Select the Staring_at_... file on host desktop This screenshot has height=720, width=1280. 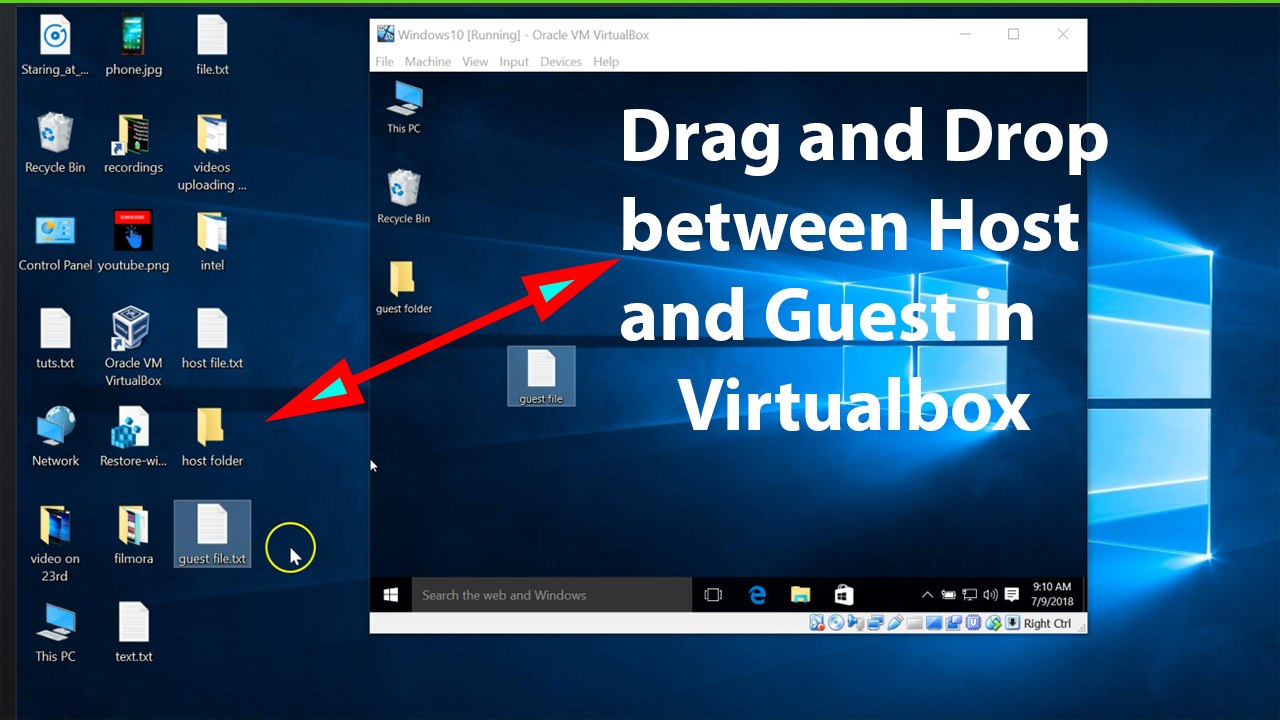[55, 47]
